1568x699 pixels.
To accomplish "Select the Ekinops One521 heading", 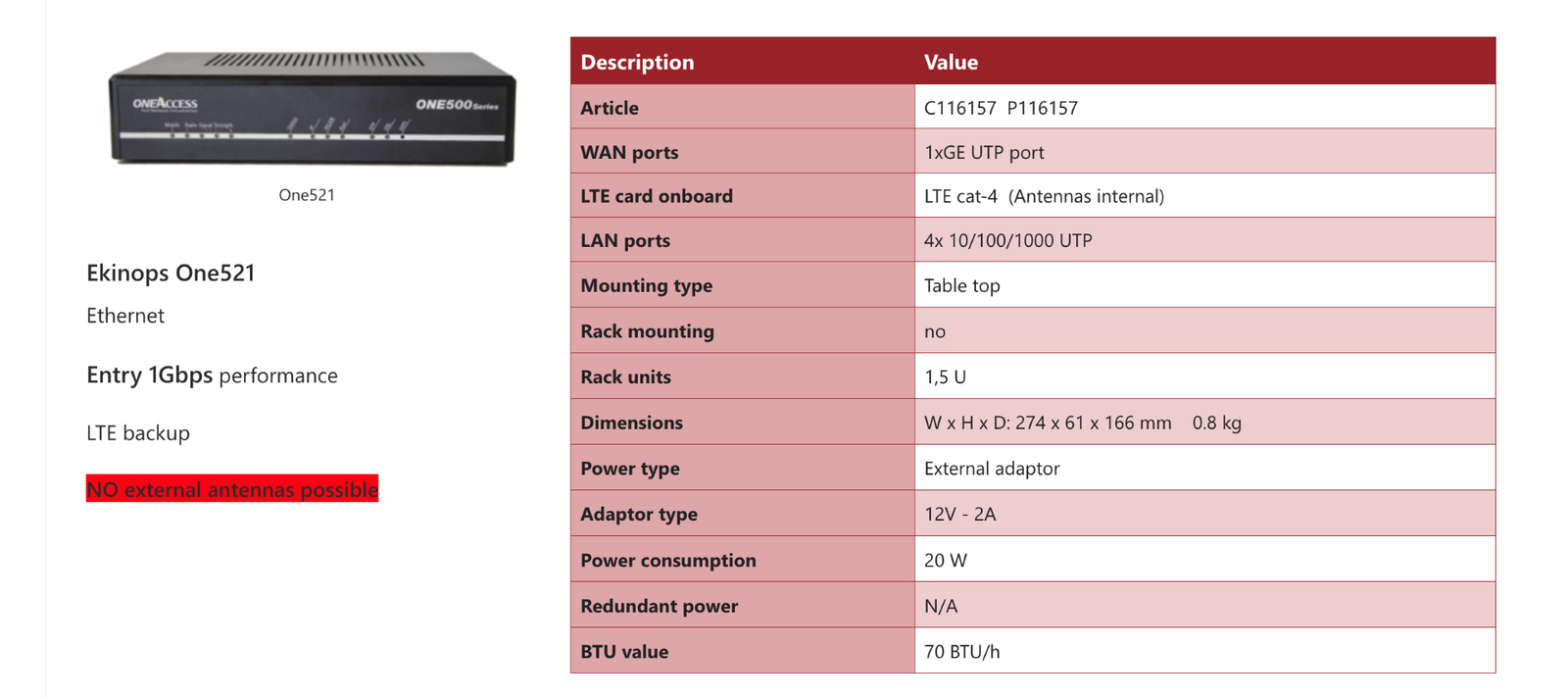I will coord(171,273).
